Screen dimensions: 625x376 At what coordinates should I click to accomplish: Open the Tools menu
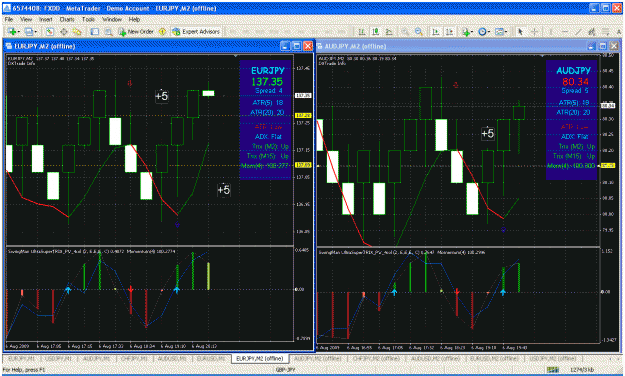point(88,19)
